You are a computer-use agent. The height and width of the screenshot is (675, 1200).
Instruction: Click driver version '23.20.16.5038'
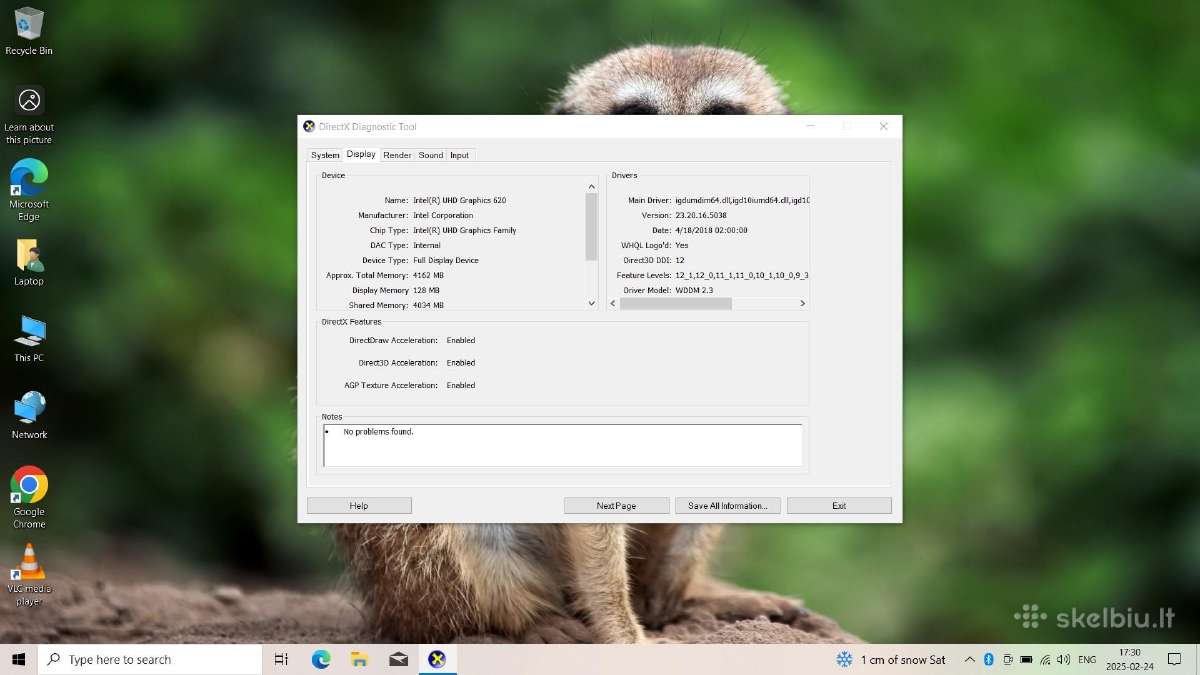point(701,215)
